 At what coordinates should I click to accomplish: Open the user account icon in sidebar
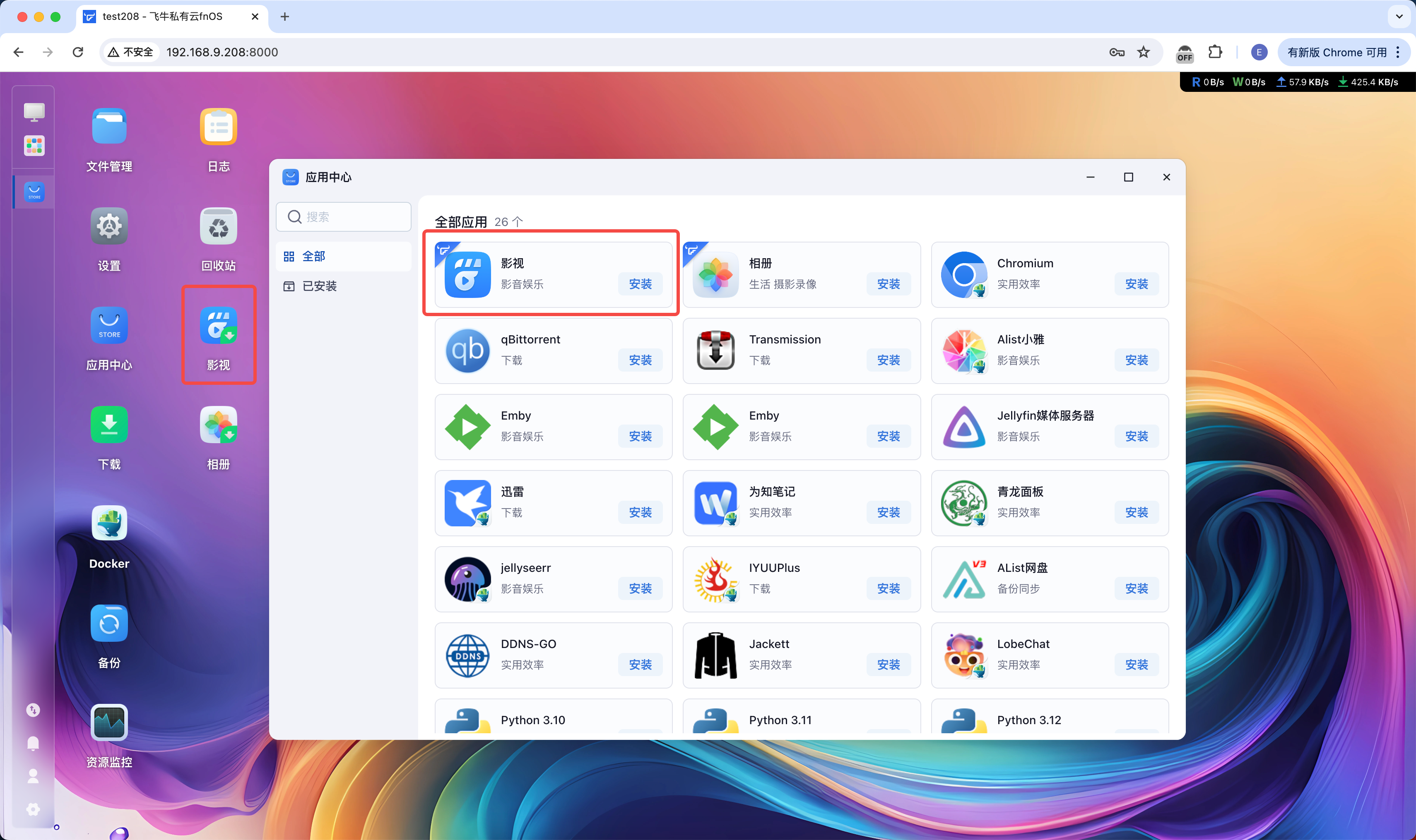pos(33,776)
